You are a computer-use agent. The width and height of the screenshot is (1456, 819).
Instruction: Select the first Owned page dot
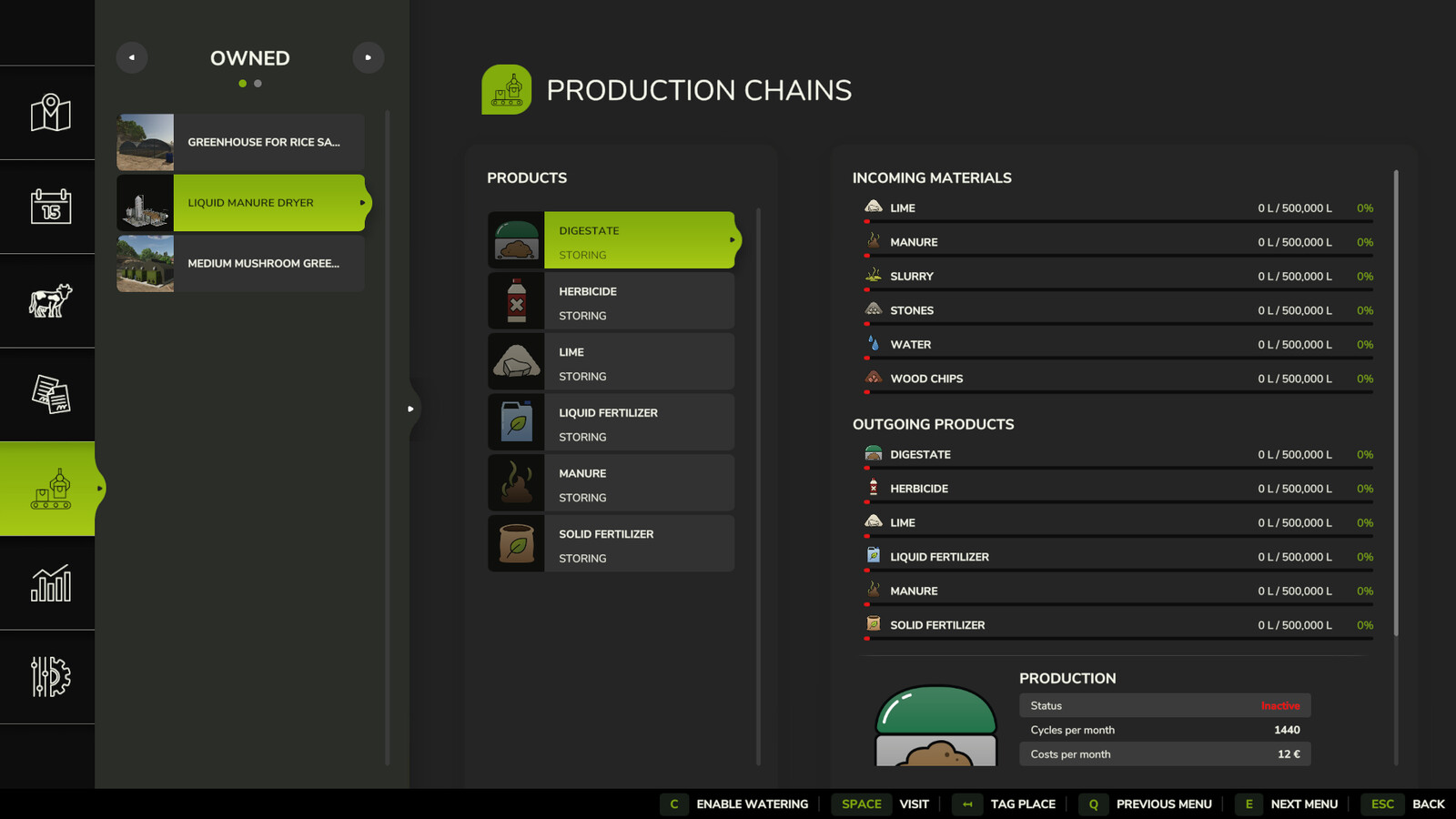(242, 84)
